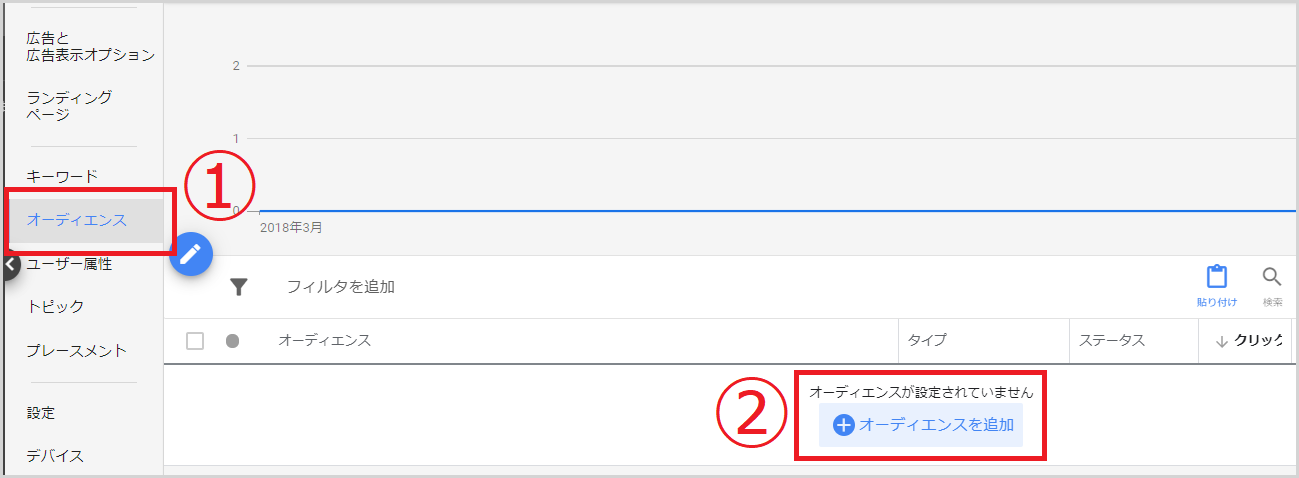
Task: Select ユーザー属性 in the sidebar
Action: 69,264
